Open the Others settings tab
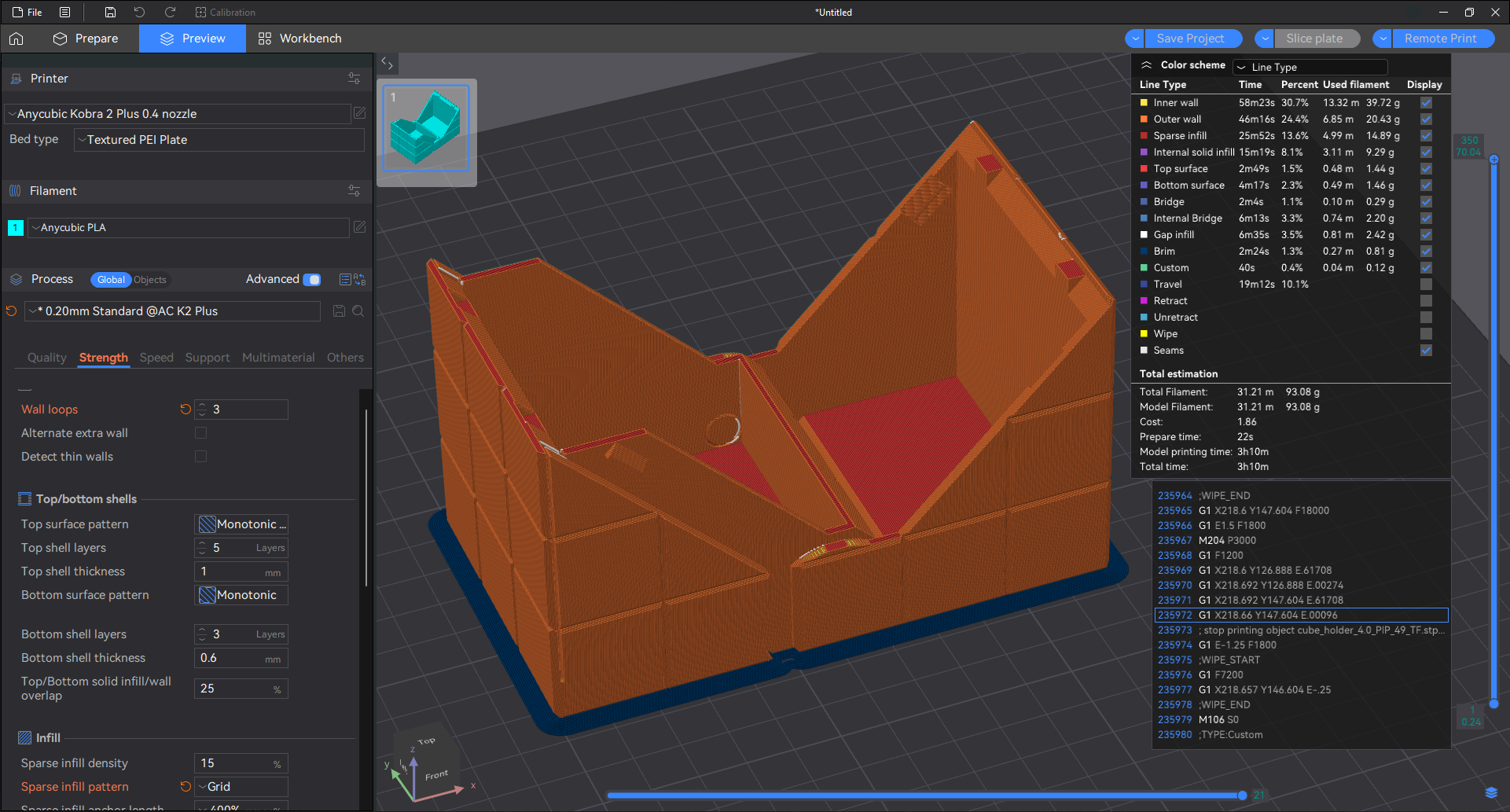Screen dimensions: 1510x812 [345, 358]
